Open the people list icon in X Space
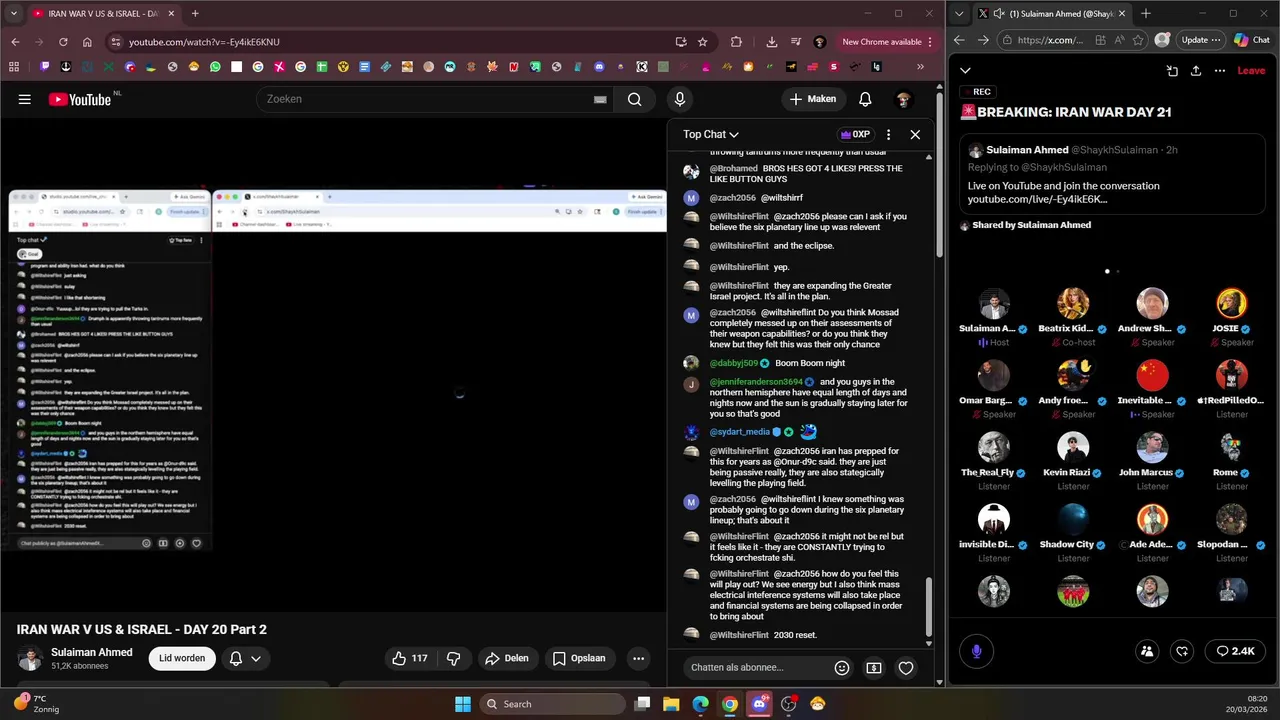The height and width of the screenshot is (720, 1280). click(x=1147, y=651)
